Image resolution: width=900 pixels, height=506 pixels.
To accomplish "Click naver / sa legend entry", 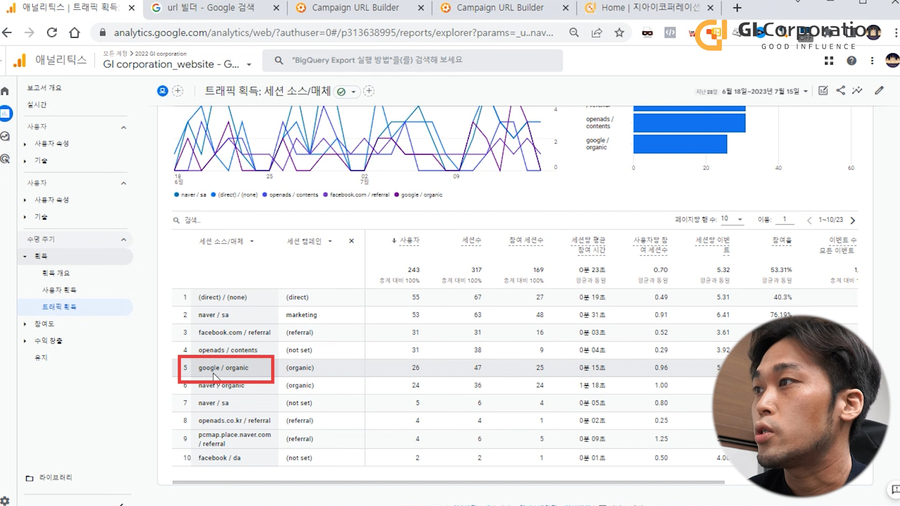I will [190, 195].
